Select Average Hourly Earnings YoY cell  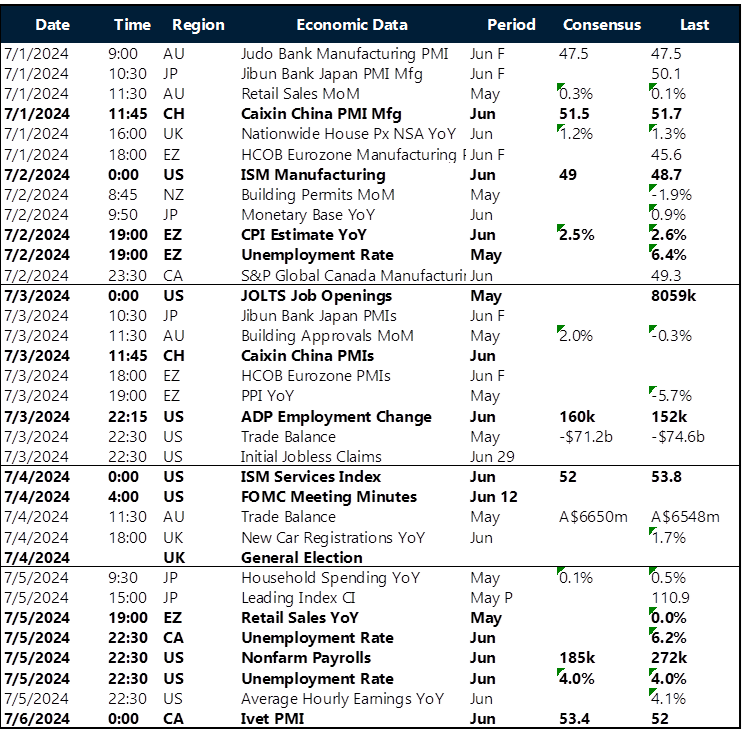point(343,699)
